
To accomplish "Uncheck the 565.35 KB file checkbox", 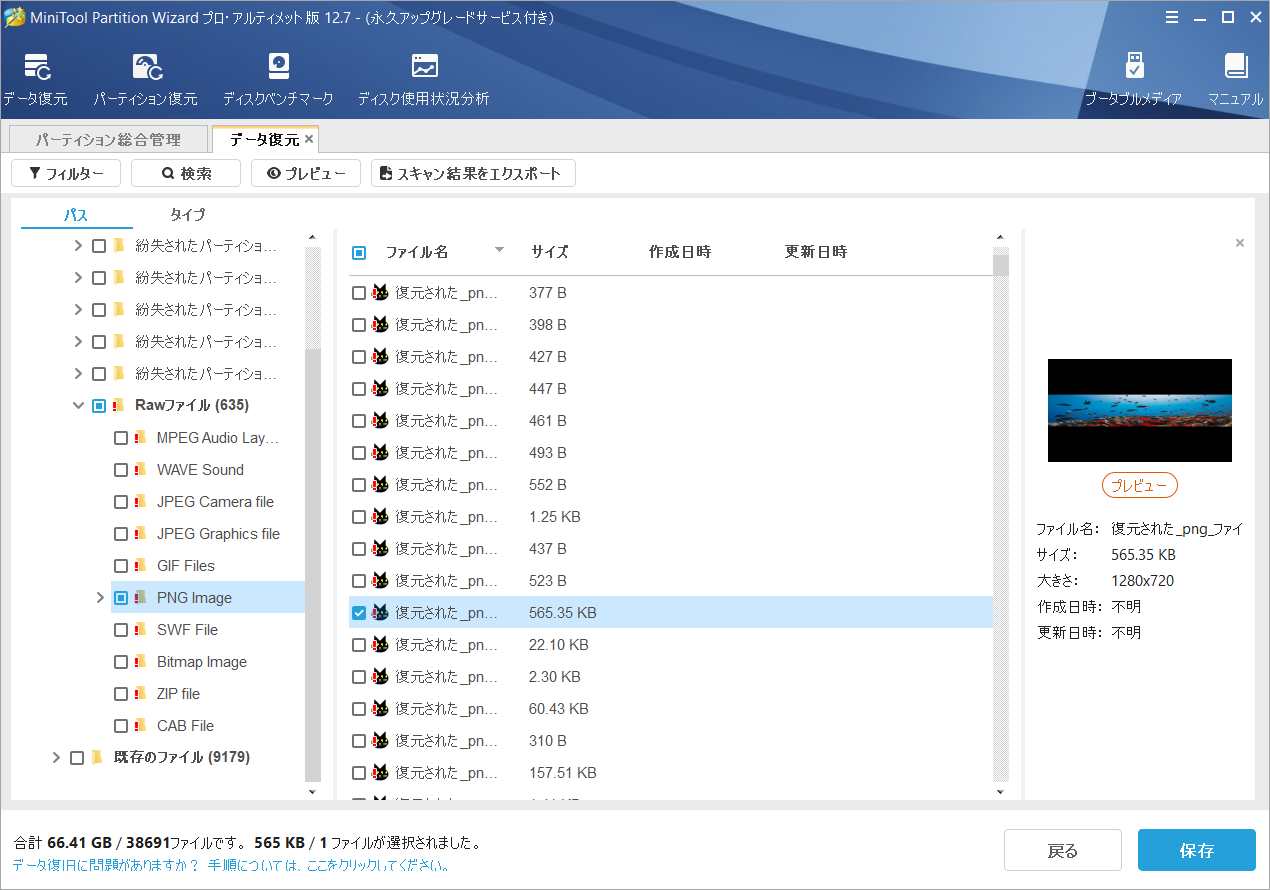I will click(359, 613).
